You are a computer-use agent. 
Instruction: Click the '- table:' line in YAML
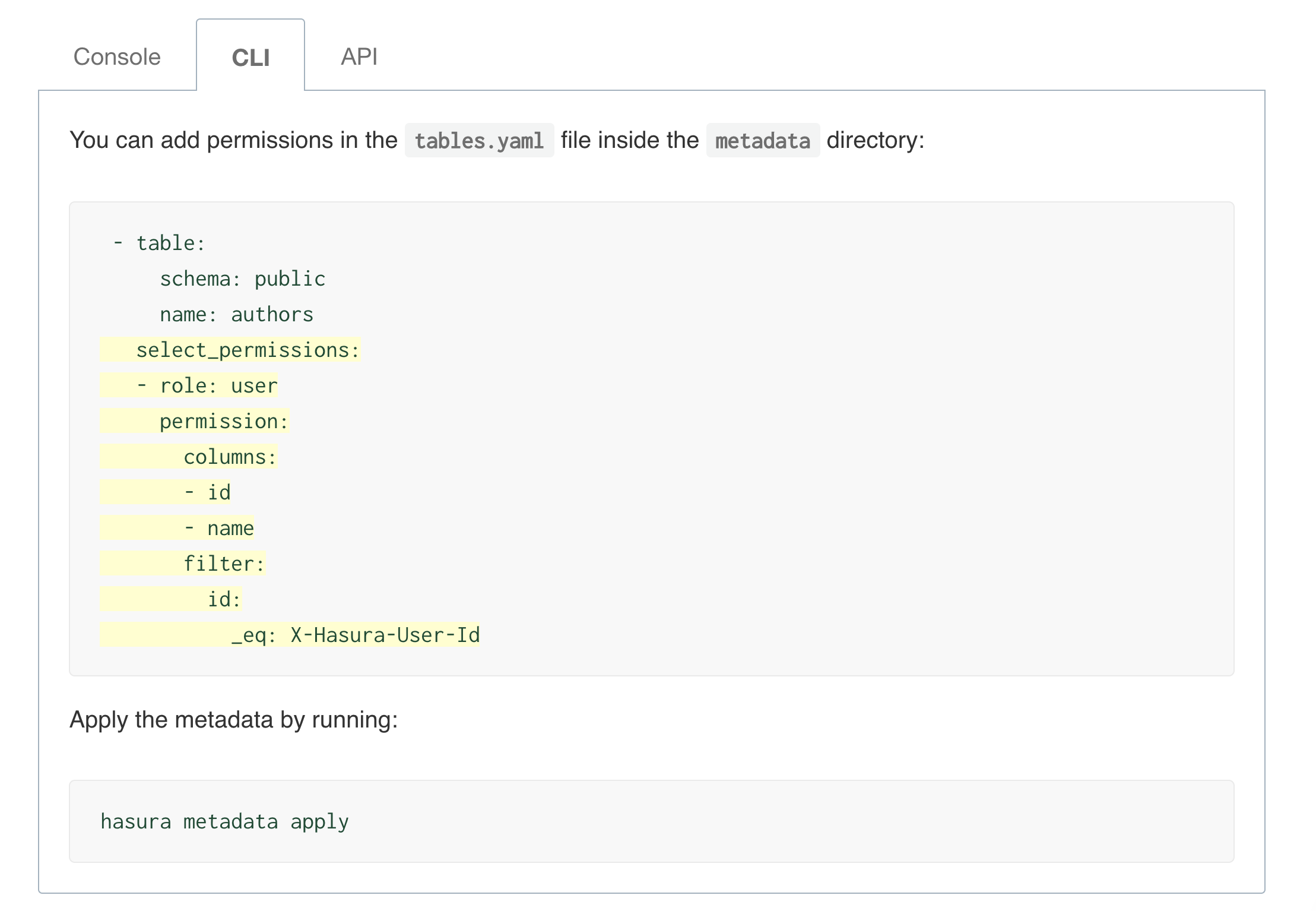(159, 243)
